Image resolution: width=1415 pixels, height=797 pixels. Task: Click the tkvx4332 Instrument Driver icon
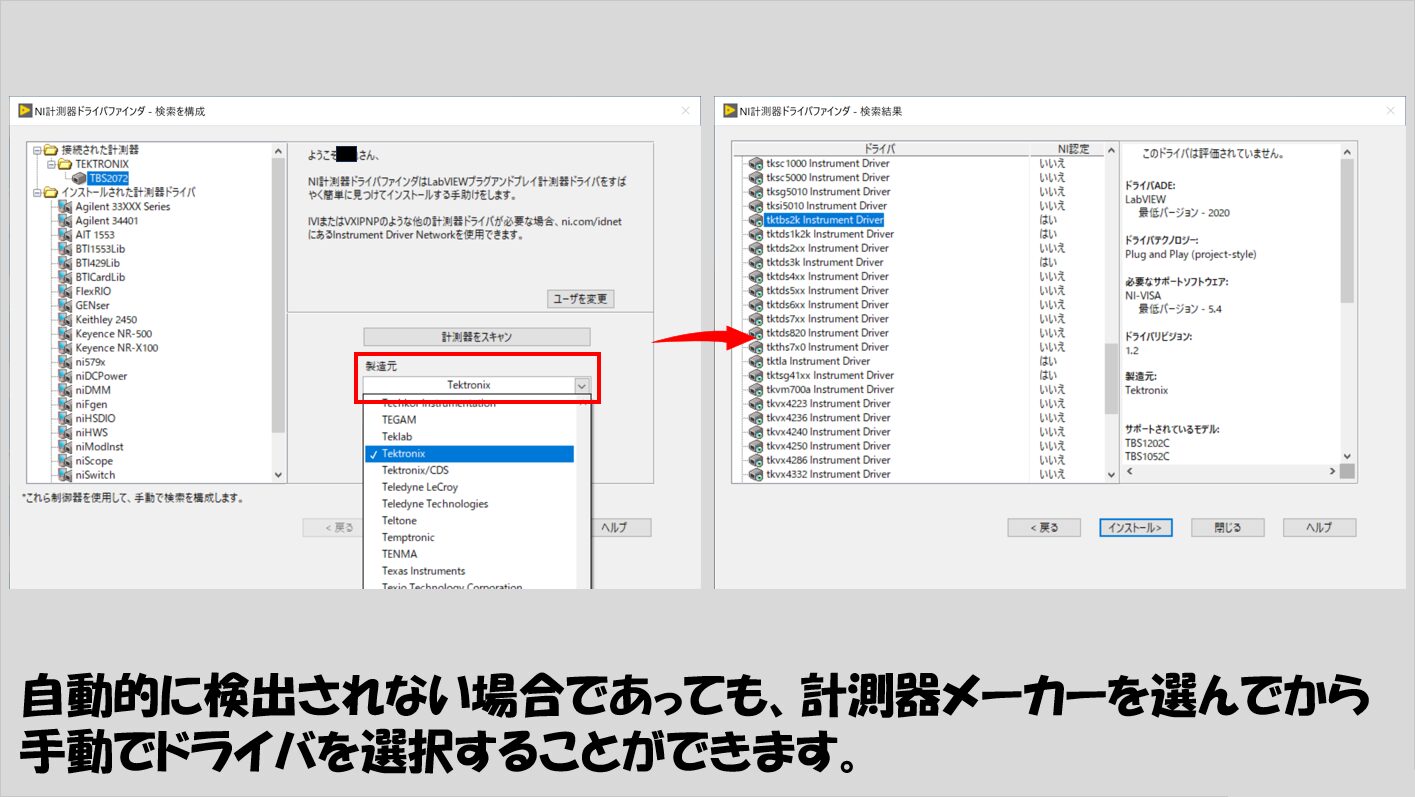756,474
